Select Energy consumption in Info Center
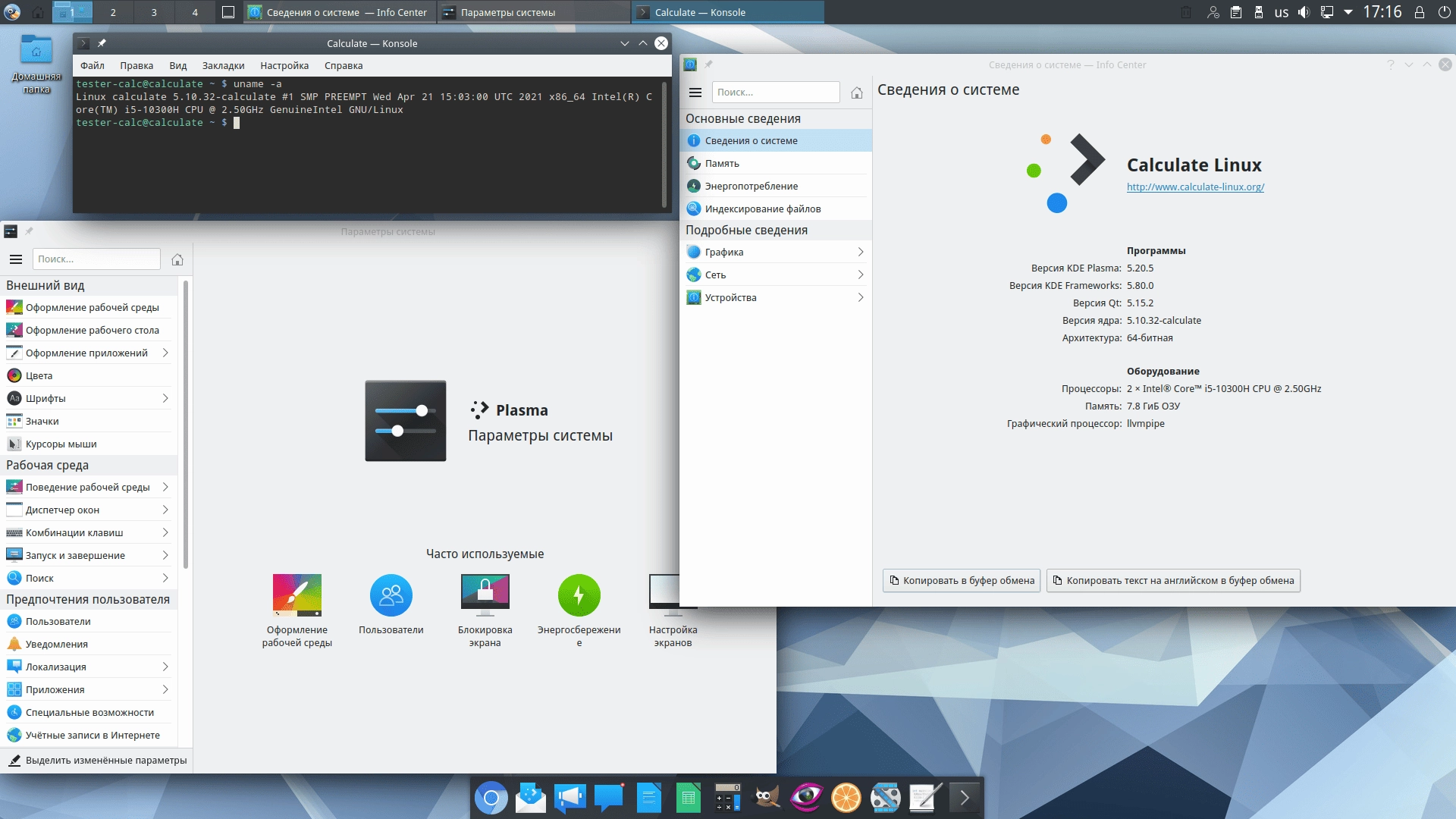Viewport: 1456px width, 819px height. click(x=776, y=186)
